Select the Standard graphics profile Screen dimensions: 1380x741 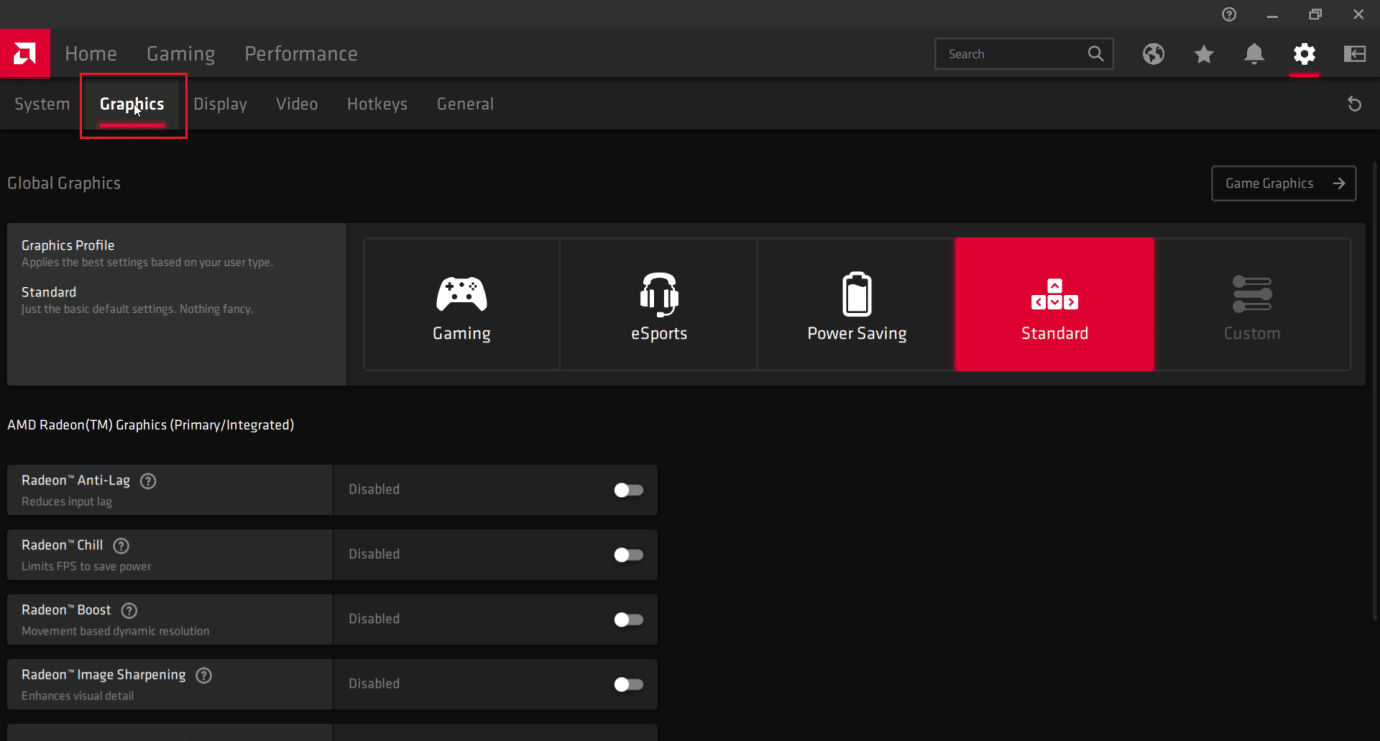(1055, 304)
